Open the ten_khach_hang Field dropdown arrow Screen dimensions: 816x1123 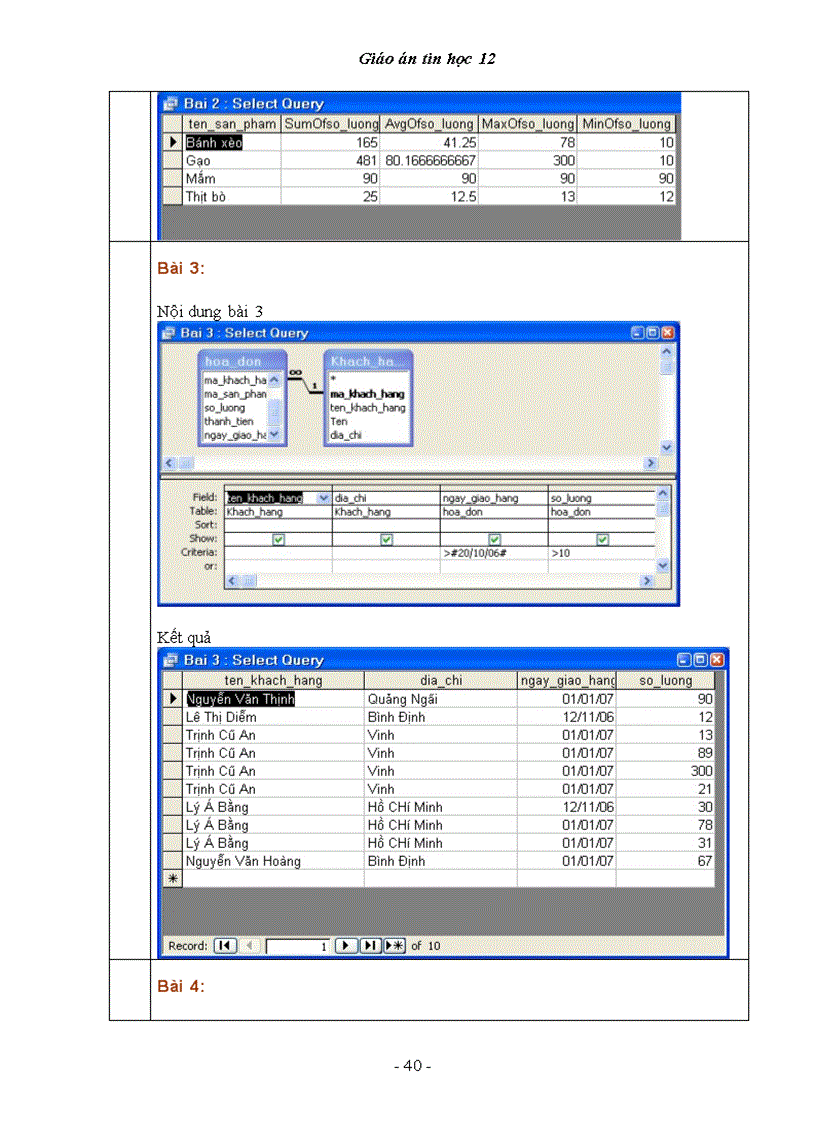click(x=323, y=497)
